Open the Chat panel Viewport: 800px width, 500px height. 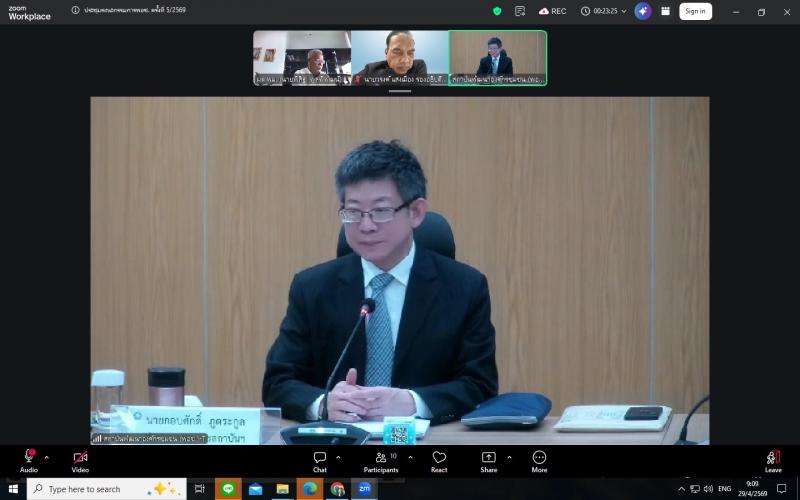coord(320,461)
